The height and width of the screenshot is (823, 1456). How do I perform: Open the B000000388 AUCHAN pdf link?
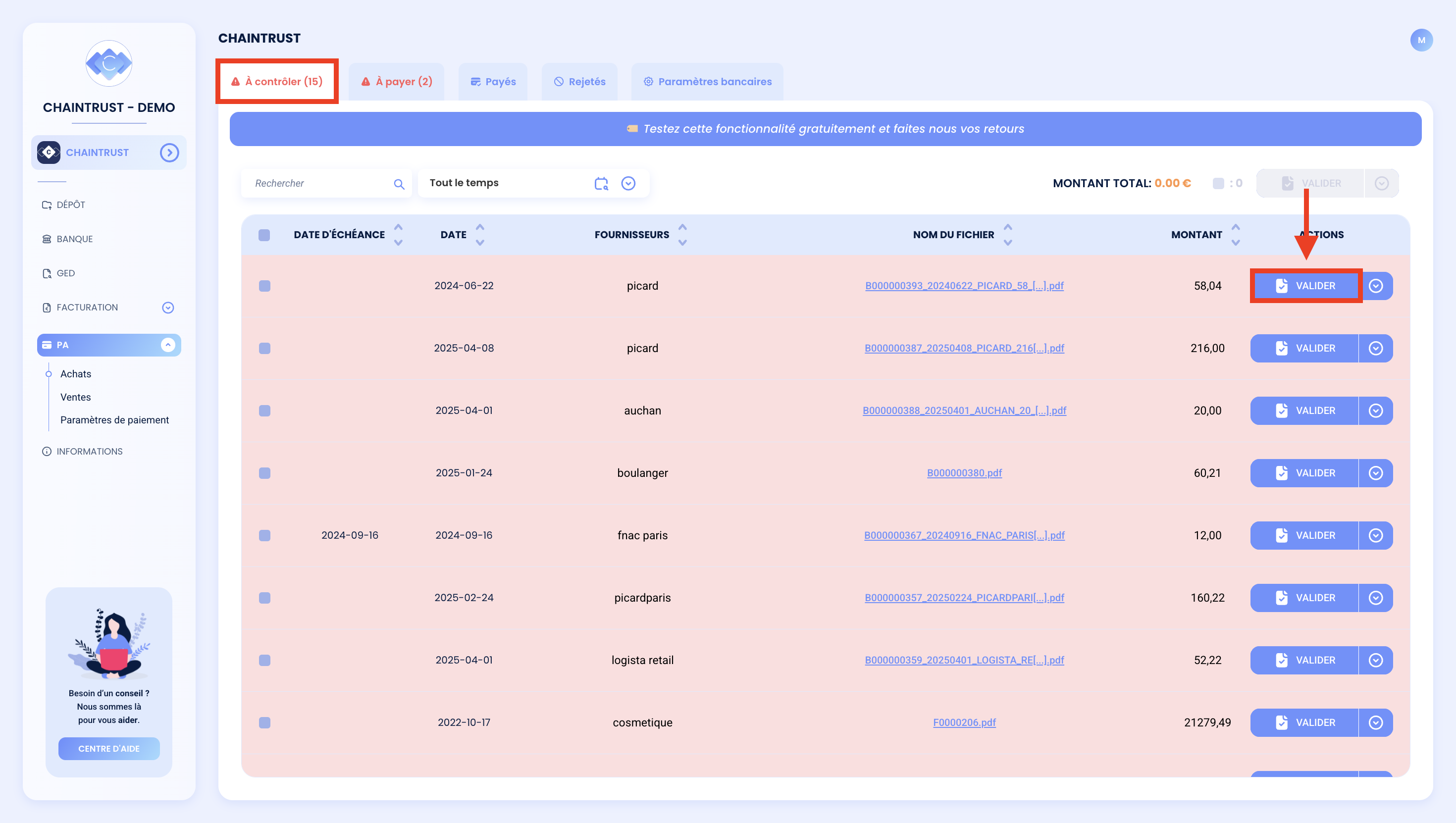pyautogui.click(x=964, y=411)
